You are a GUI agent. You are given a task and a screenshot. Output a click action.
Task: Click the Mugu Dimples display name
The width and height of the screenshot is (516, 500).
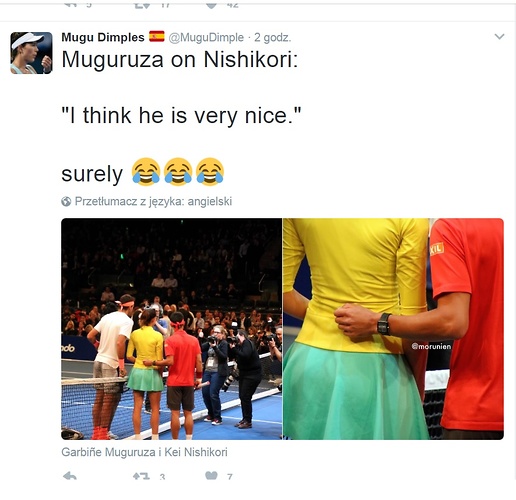click(x=103, y=37)
